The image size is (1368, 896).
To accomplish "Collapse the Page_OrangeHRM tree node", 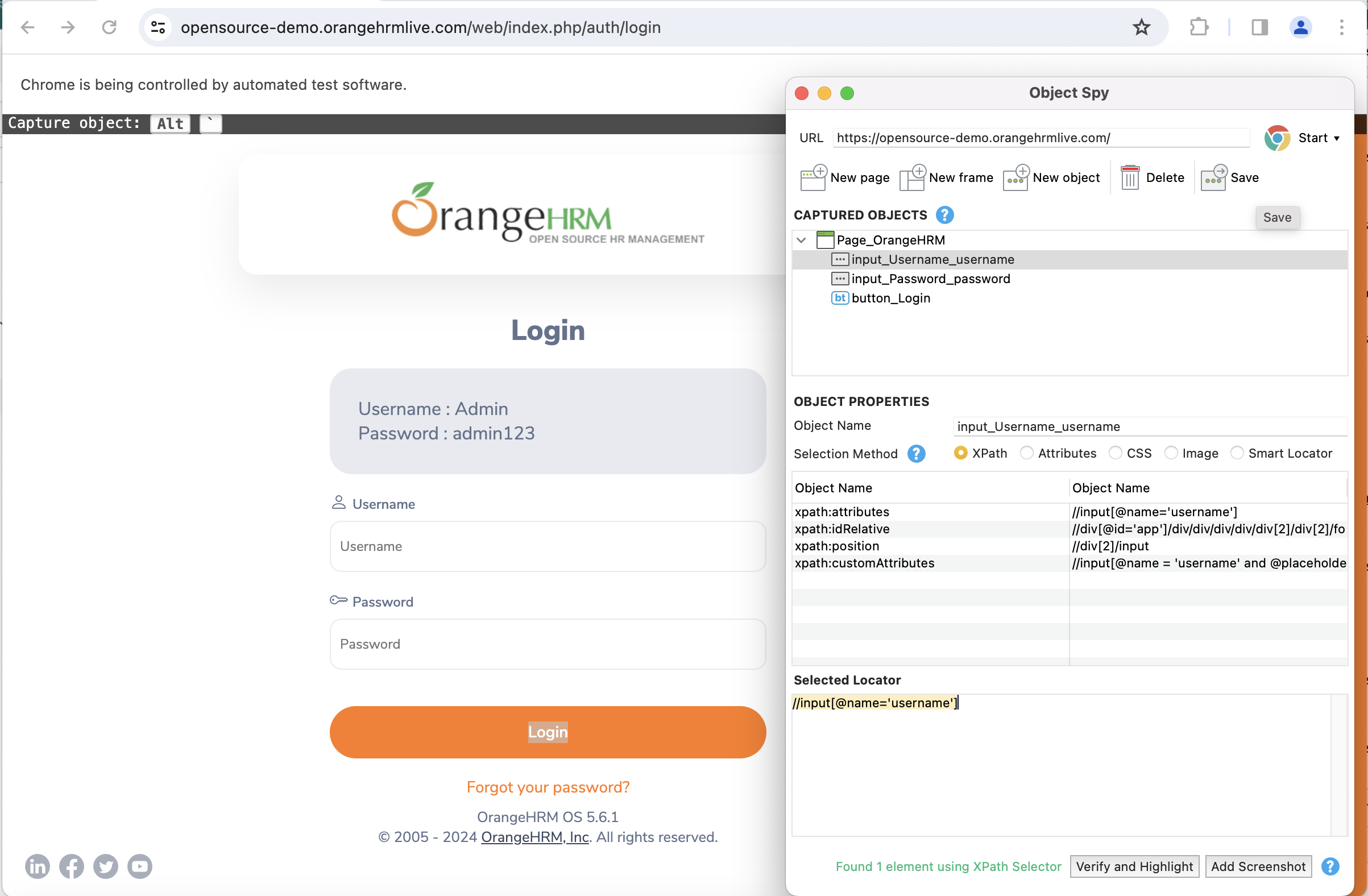I will [x=801, y=240].
